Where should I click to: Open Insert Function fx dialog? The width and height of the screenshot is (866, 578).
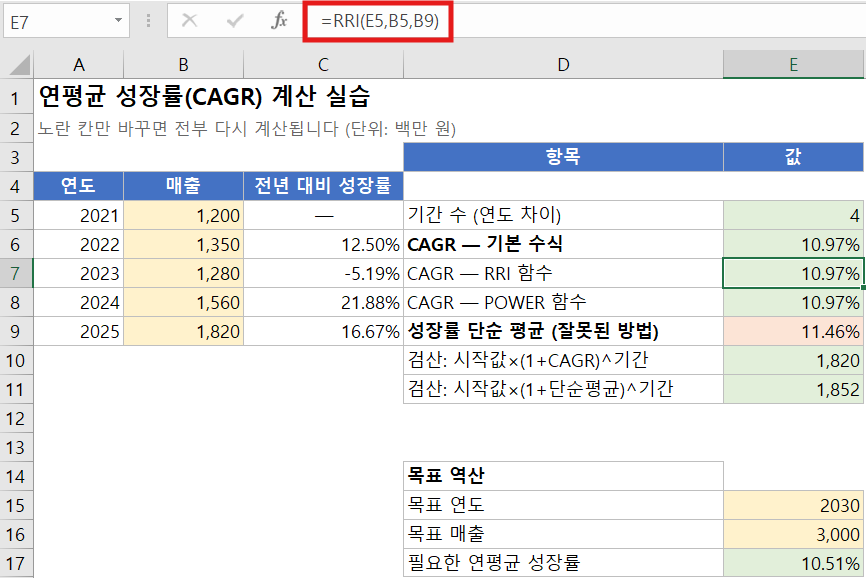tap(279, 21)
